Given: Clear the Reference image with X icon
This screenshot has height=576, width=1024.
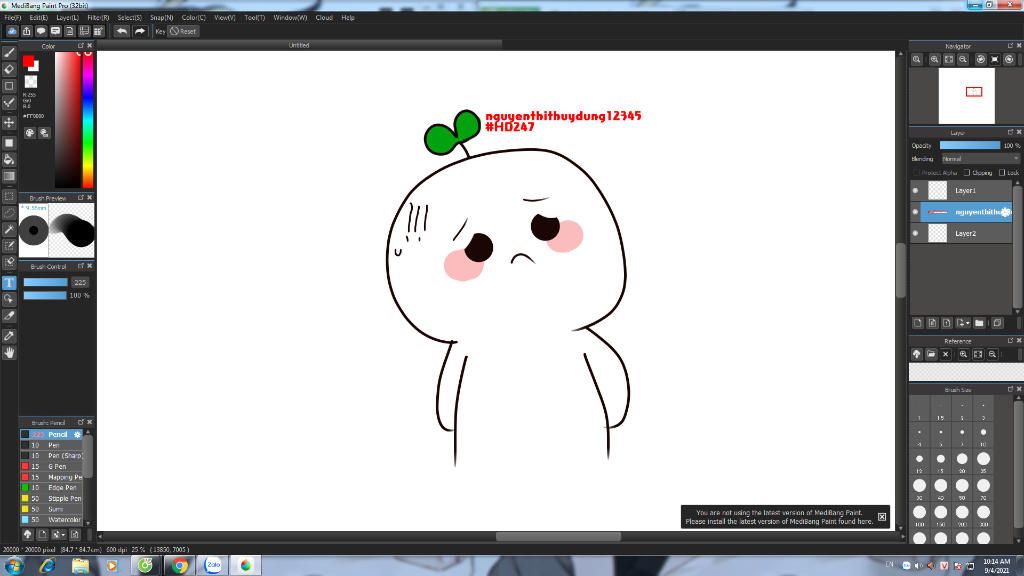Looking at the screenshot, I should pyautogui.click(x=946, y=354).
